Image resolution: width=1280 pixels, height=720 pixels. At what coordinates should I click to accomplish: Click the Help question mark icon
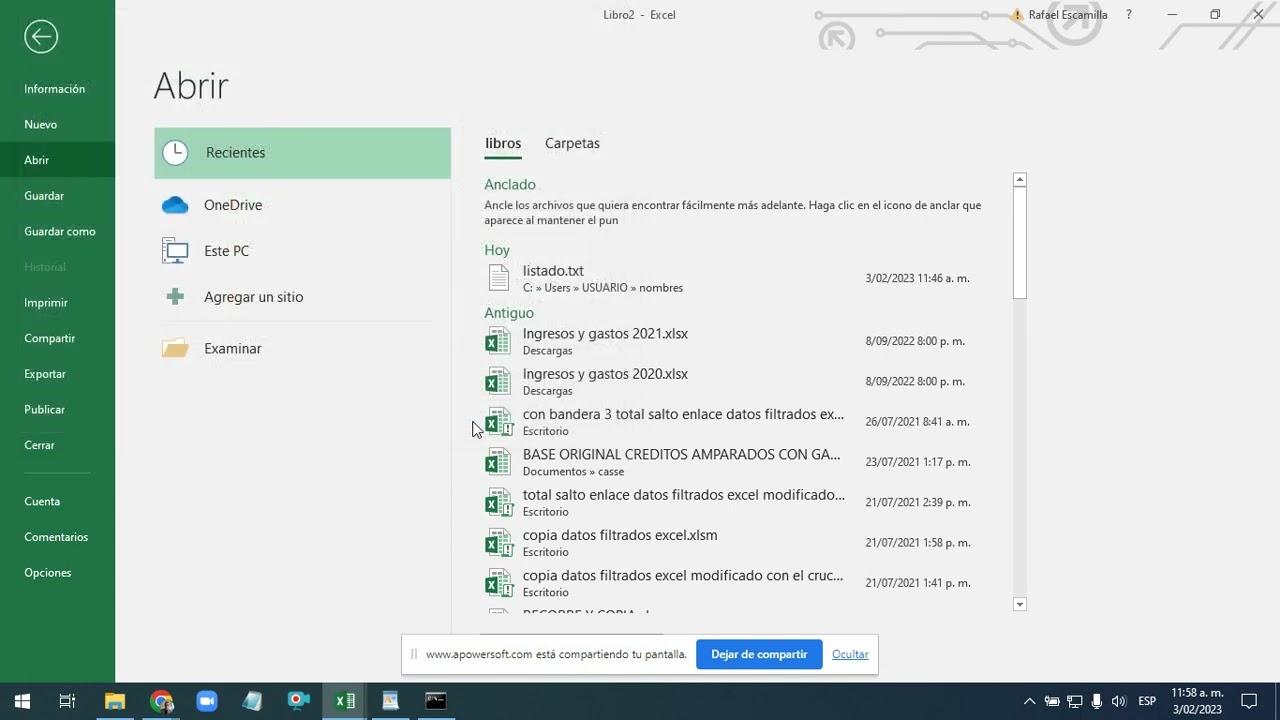pyautogui.click(x=1129, y=15)
